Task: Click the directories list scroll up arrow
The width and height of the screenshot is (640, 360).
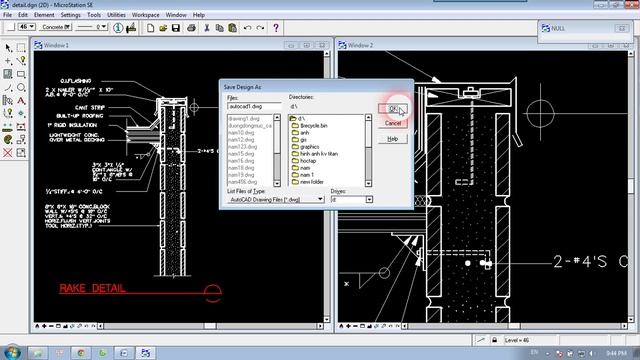Action: pos(369,118)
